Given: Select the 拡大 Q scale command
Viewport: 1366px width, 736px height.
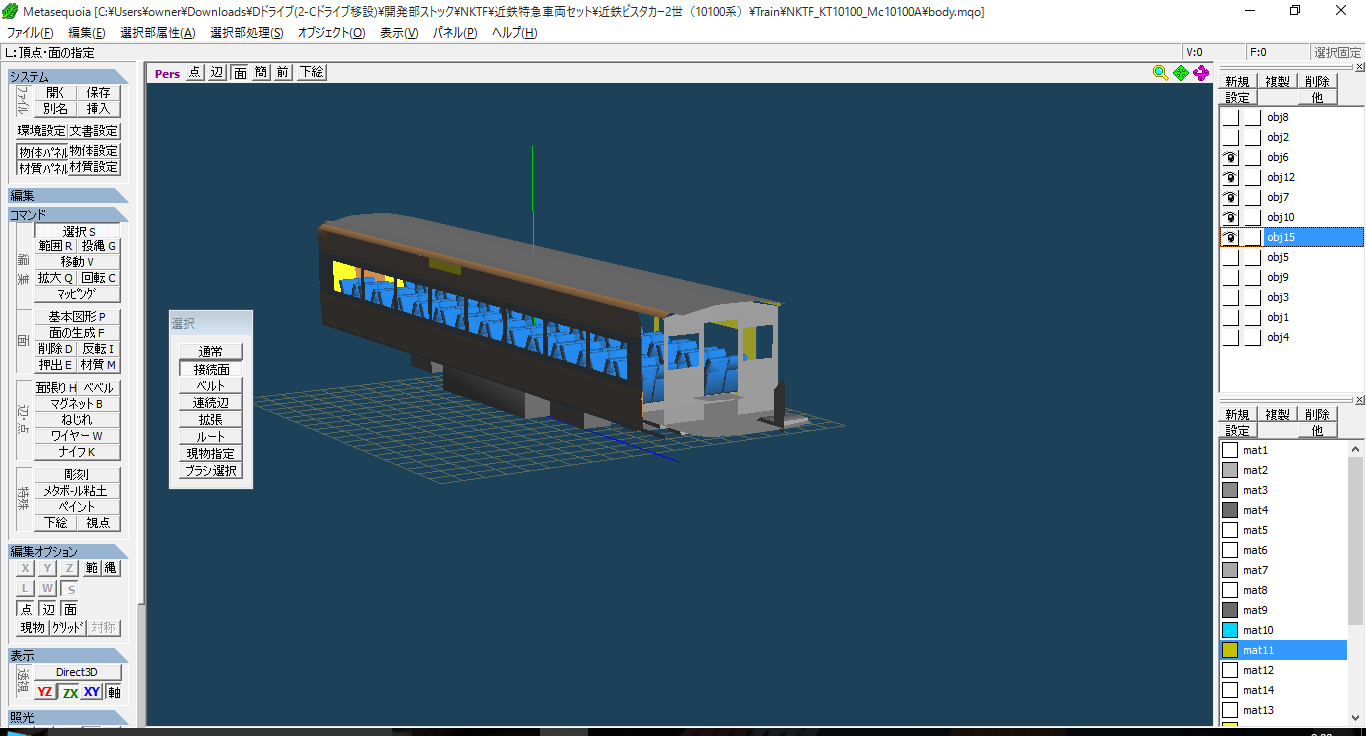Looking at the screenshot, I should point(56,278).
